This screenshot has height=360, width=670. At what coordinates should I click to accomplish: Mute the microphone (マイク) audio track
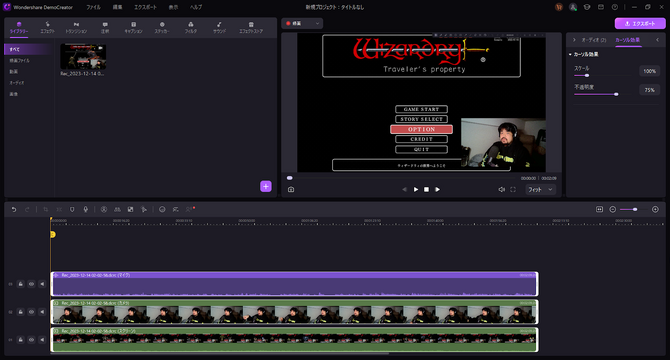pos(42,284)
